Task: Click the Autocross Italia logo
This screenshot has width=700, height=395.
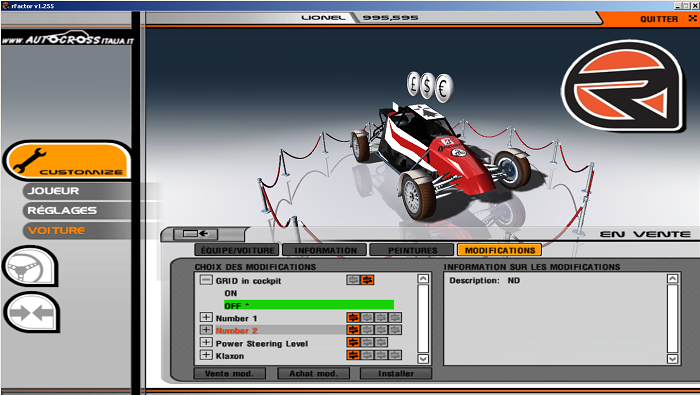Action: (x=68, y=39)
